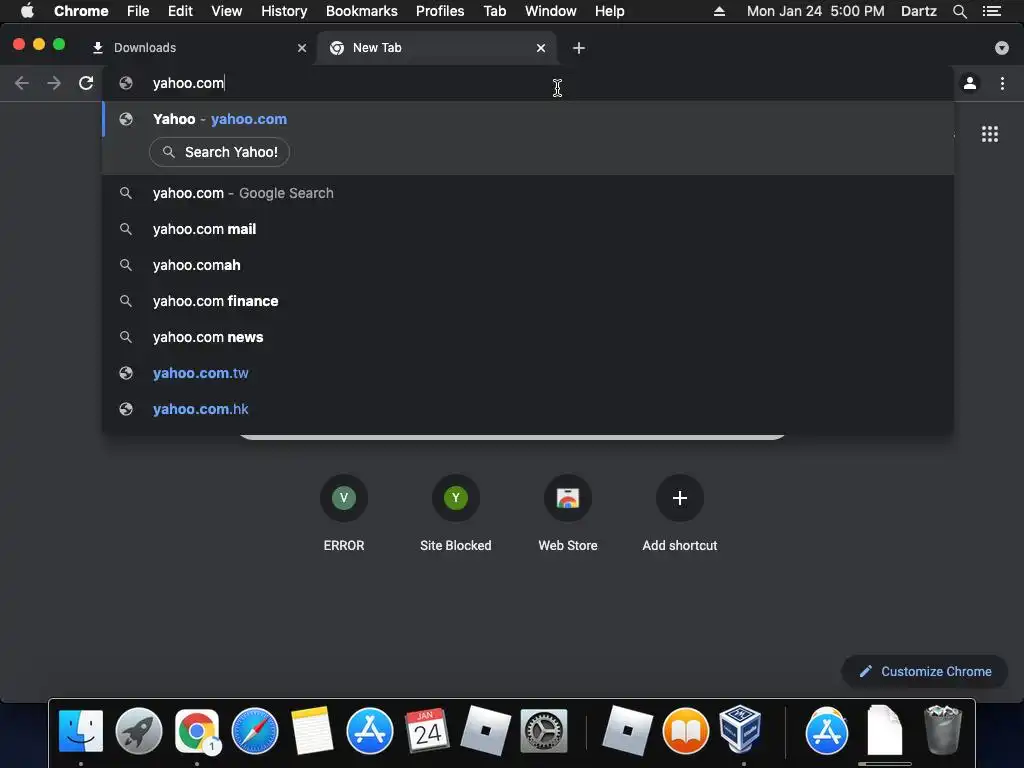1024x768 pixels.
Task: Switch to the Downloads tab
Action: [x=196, y=48]
